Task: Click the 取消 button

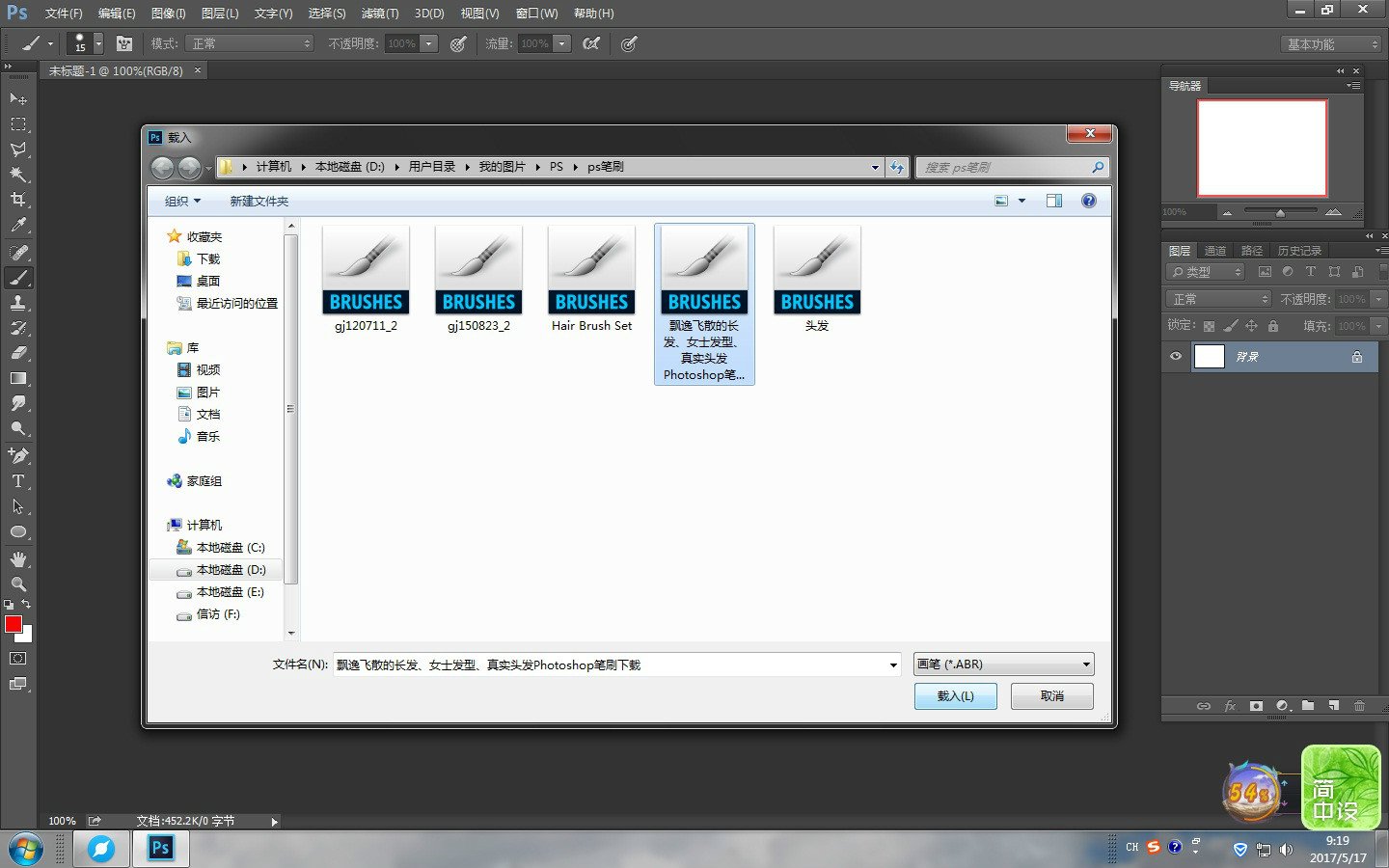Action: (1051, 695)
